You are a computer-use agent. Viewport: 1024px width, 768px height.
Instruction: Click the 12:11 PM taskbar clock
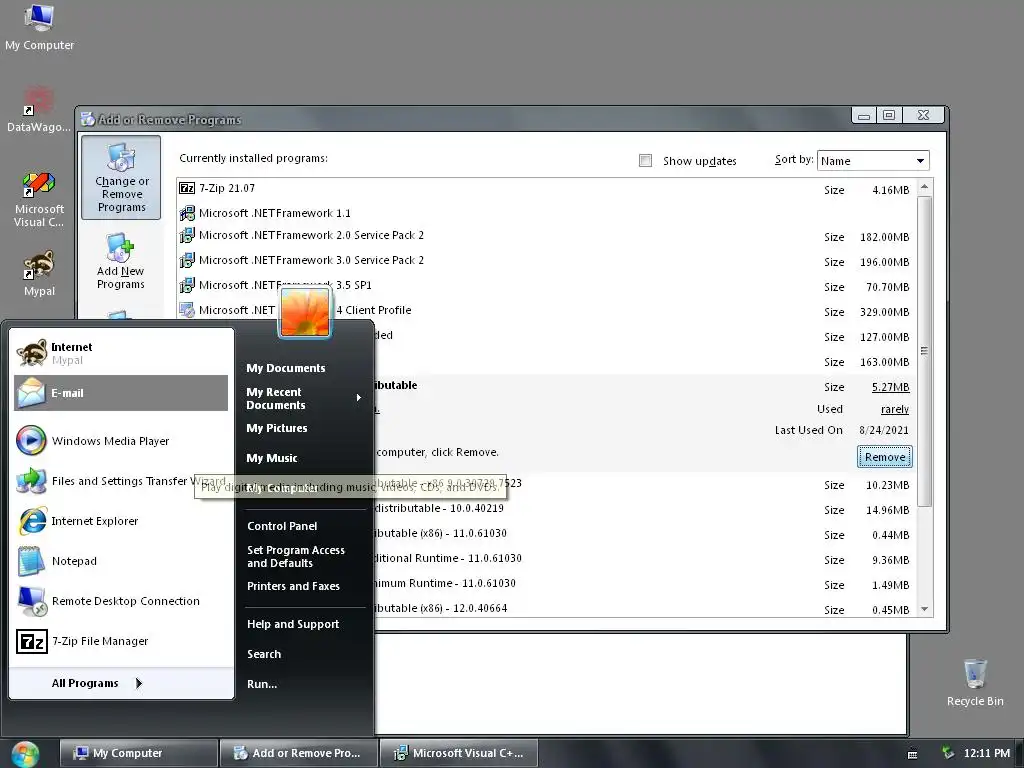pyautogui.click(x=987, y=753)
